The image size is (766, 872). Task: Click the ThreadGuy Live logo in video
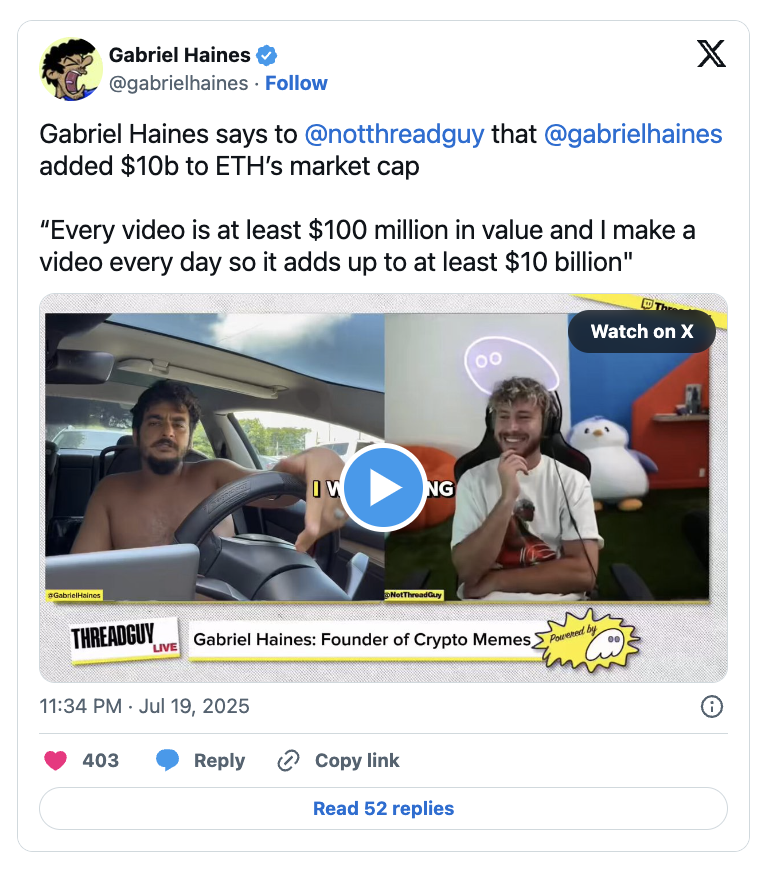(x=125, y=640)
